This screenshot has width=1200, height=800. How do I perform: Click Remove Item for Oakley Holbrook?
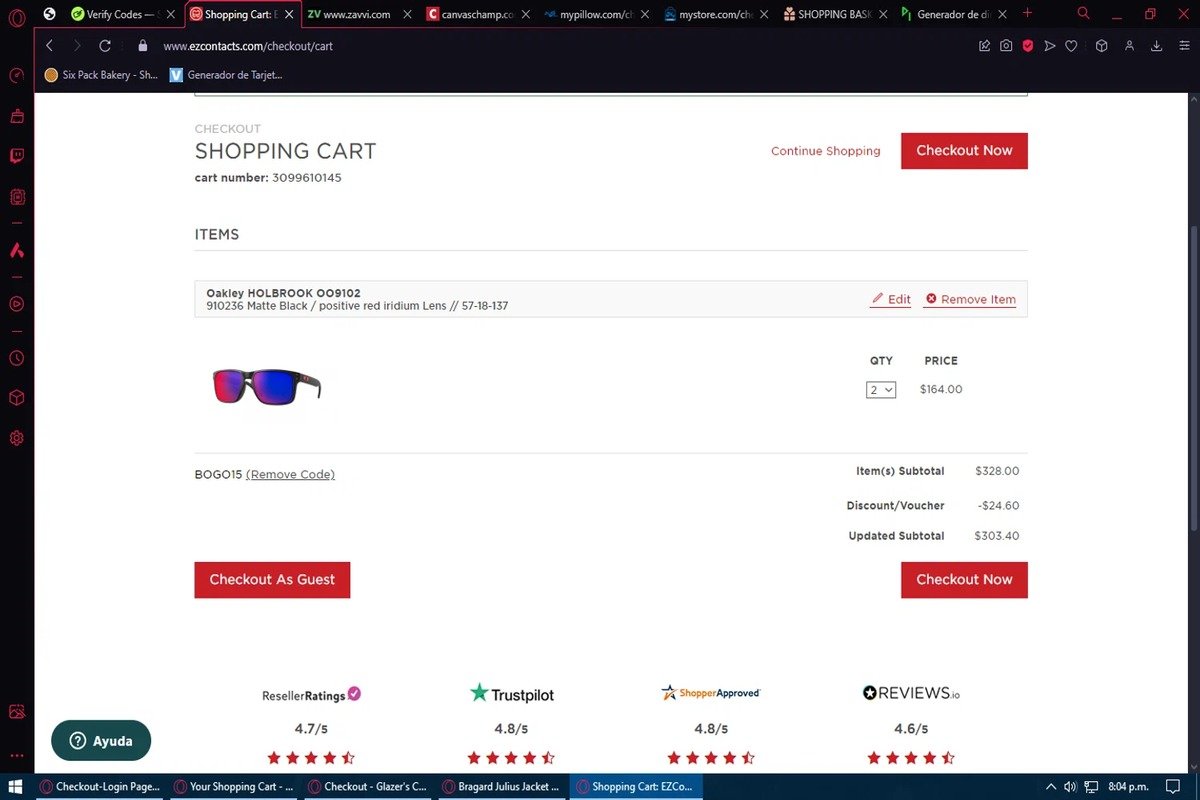[970, 299]
